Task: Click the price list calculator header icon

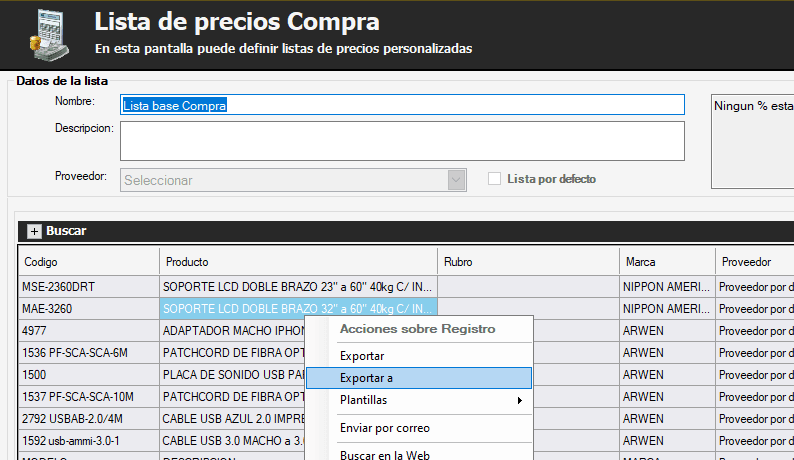Action: (x=46, y=33)
